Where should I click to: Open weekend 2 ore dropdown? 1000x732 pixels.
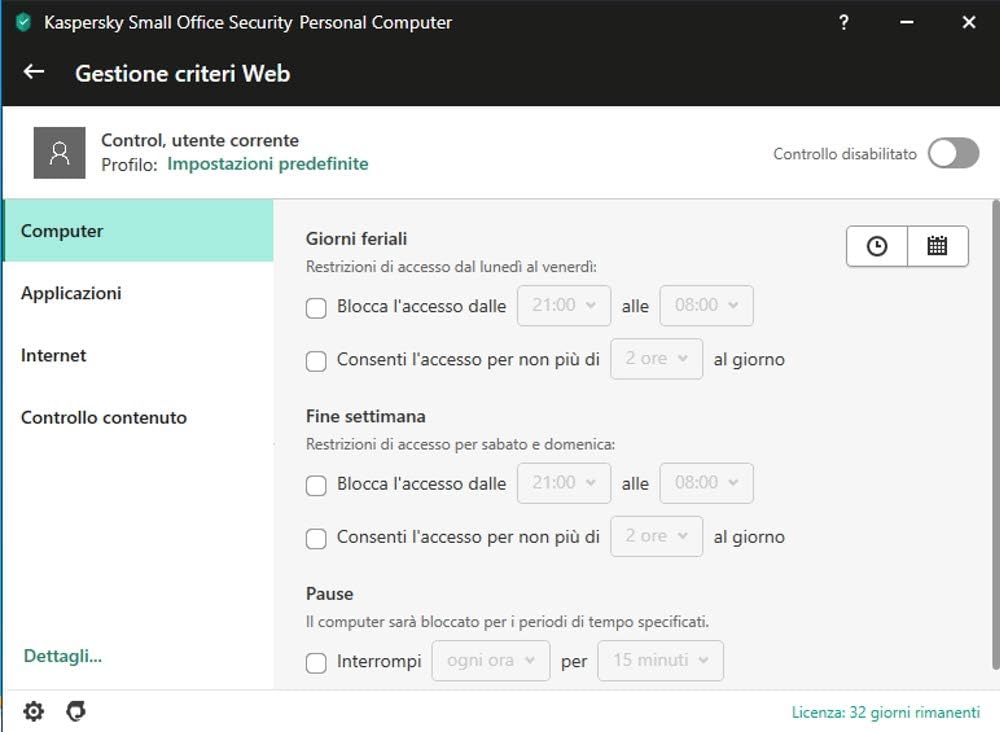(x=656, y=536)
